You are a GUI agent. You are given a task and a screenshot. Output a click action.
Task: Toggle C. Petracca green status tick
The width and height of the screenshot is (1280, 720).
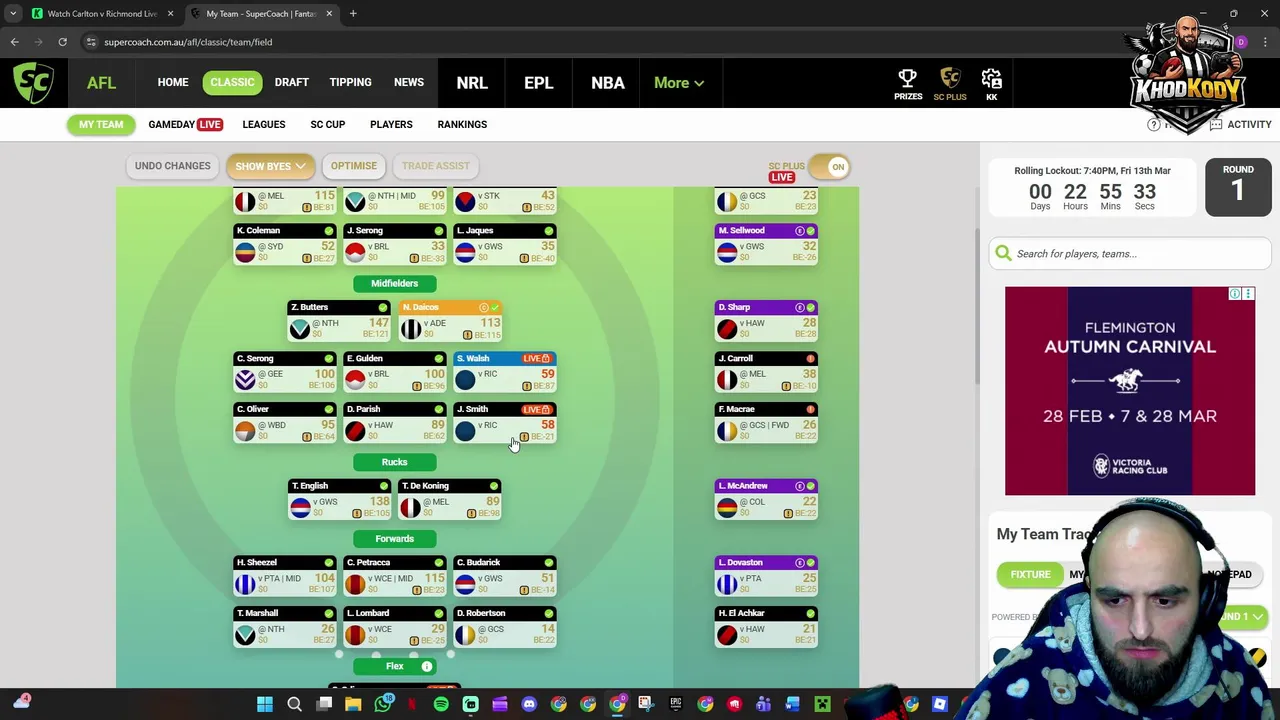point(439,562)
